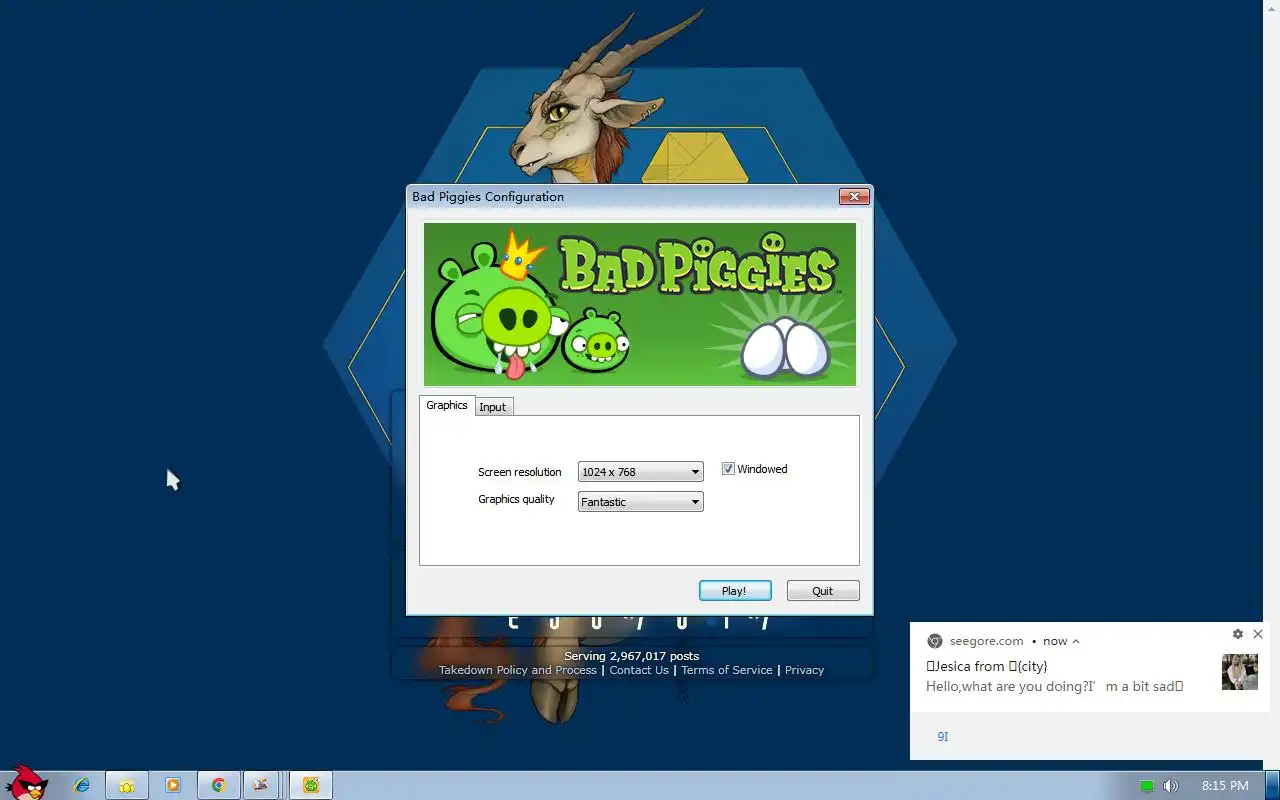Switch to Chrome in the taskbar
1280x800 pixels.
point(218,785)
